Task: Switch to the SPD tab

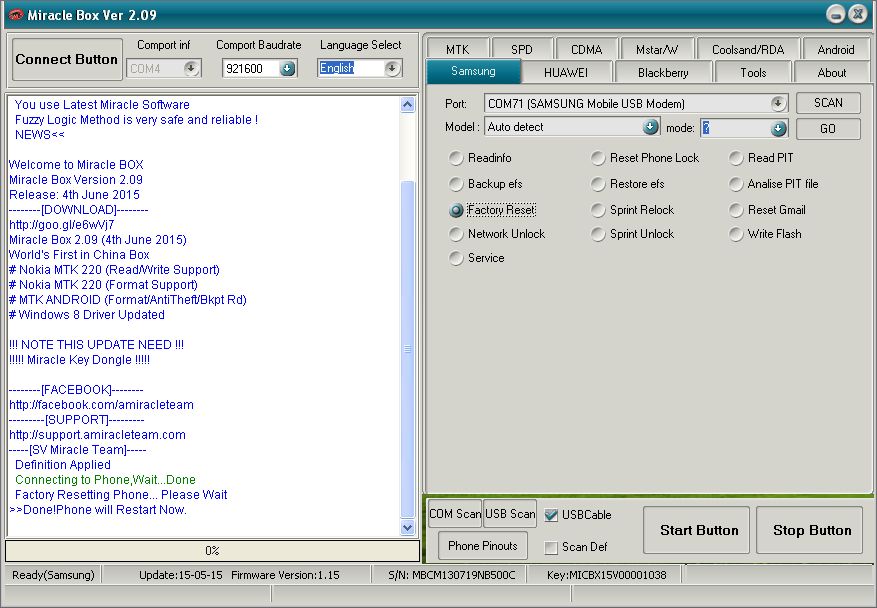Action: click(x=521, y=49)
